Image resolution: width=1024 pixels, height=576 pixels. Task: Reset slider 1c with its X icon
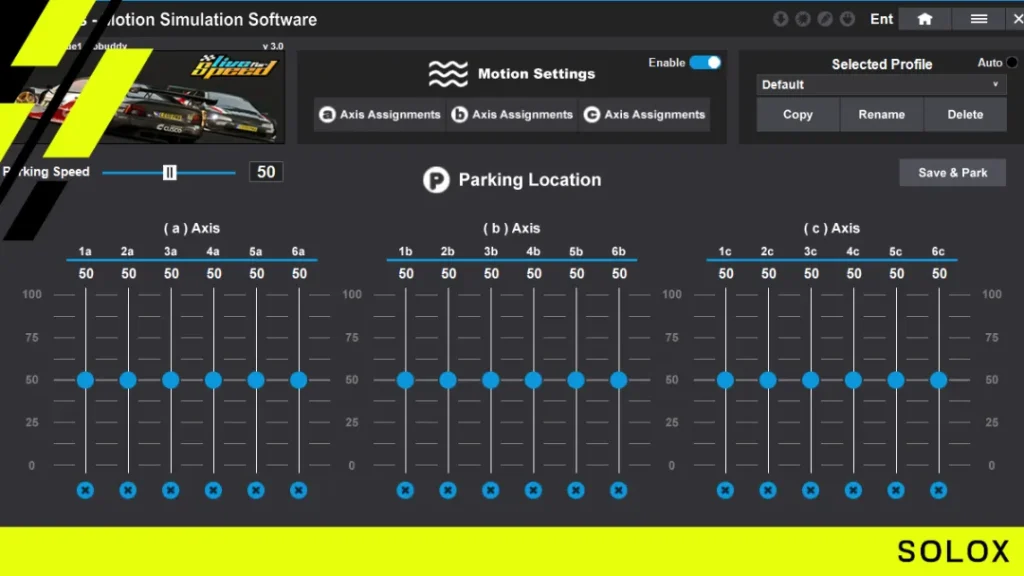click(725, 490)
